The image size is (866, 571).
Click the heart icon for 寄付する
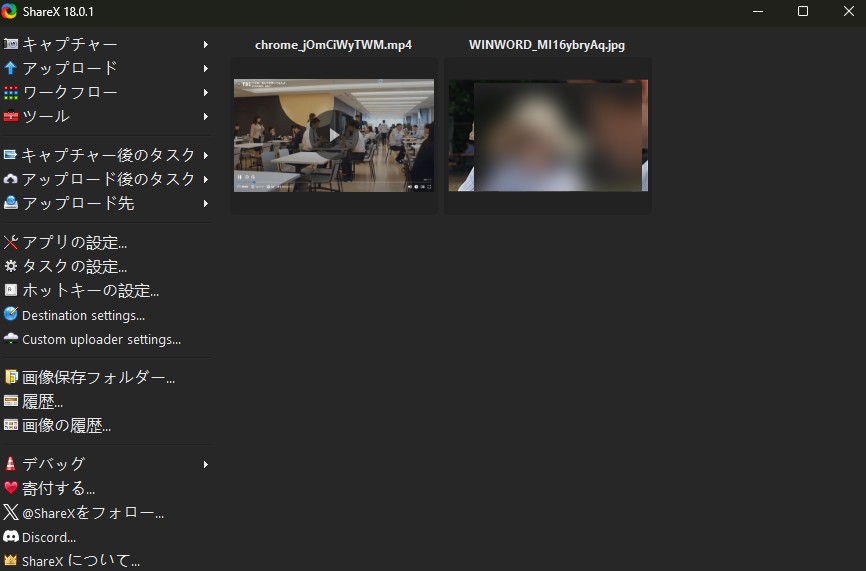(11, 489)
